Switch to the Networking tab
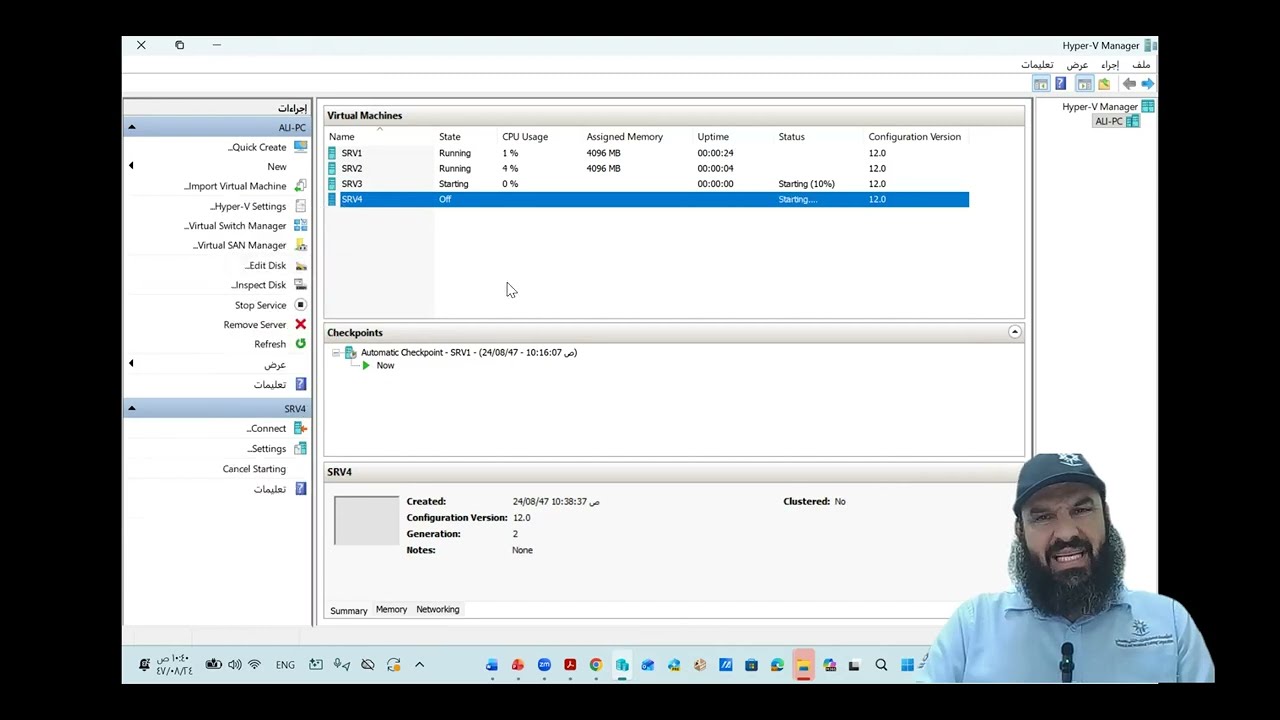The image size is (1280, 720). (438, 609)
